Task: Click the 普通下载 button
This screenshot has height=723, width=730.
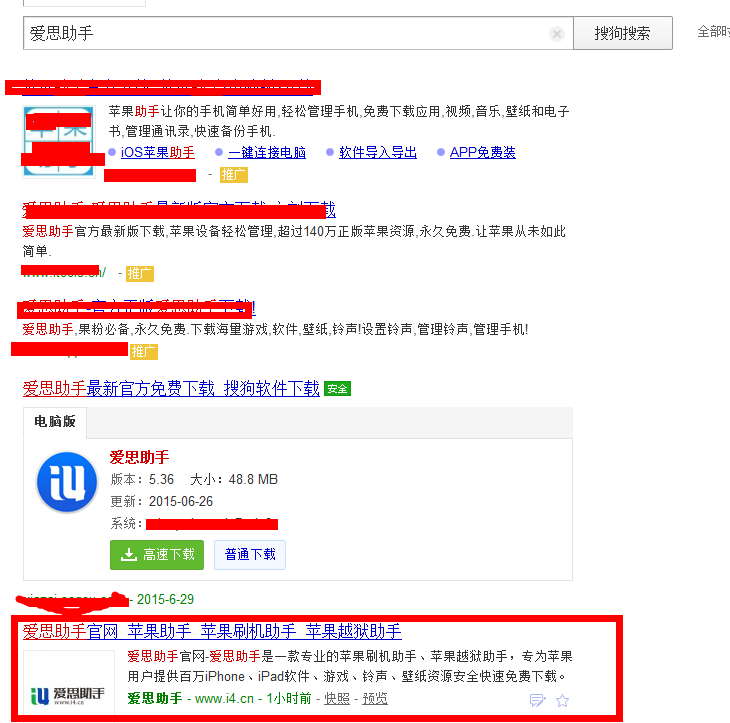Action: 250,555
